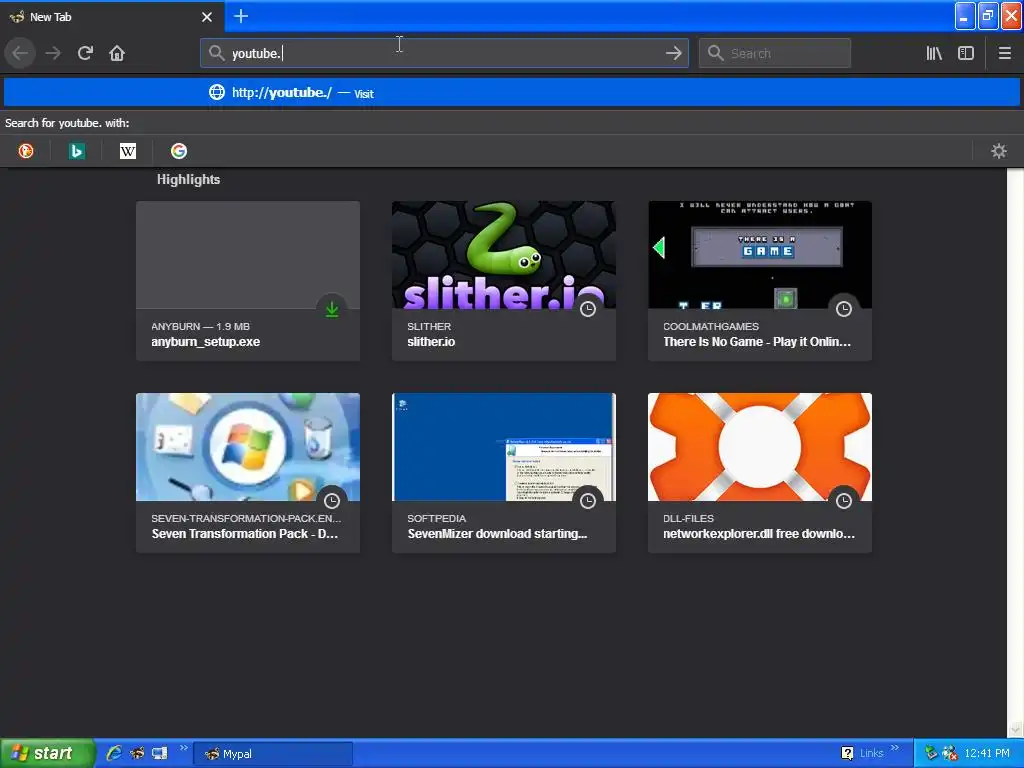This screenshot has height=768, width=1024.
Task: Open the SevenMizer Softpedia thumbnail
Action: [504, 447]
